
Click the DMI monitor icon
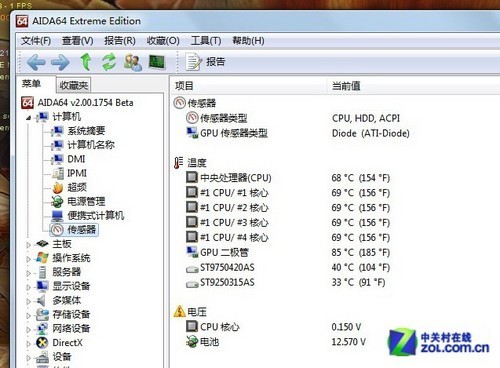pyautogui.click(x=57, y=159)
